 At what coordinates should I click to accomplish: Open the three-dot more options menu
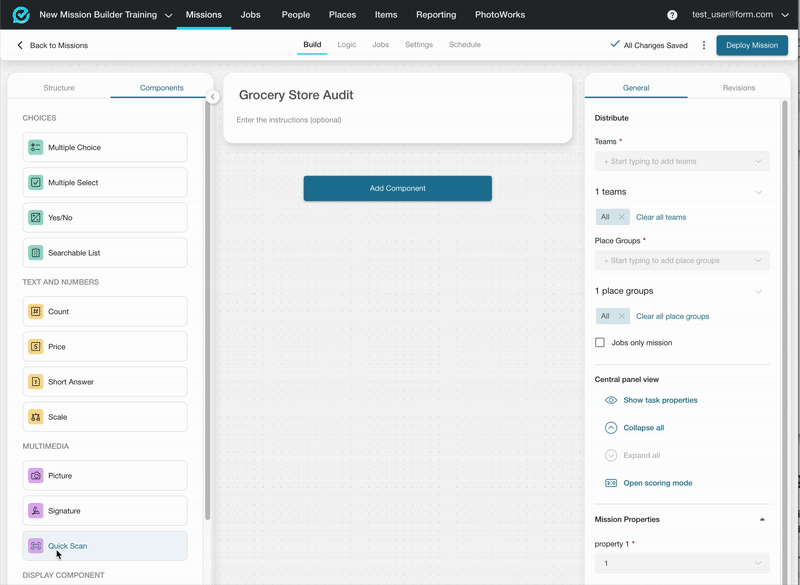coord(704,45)
